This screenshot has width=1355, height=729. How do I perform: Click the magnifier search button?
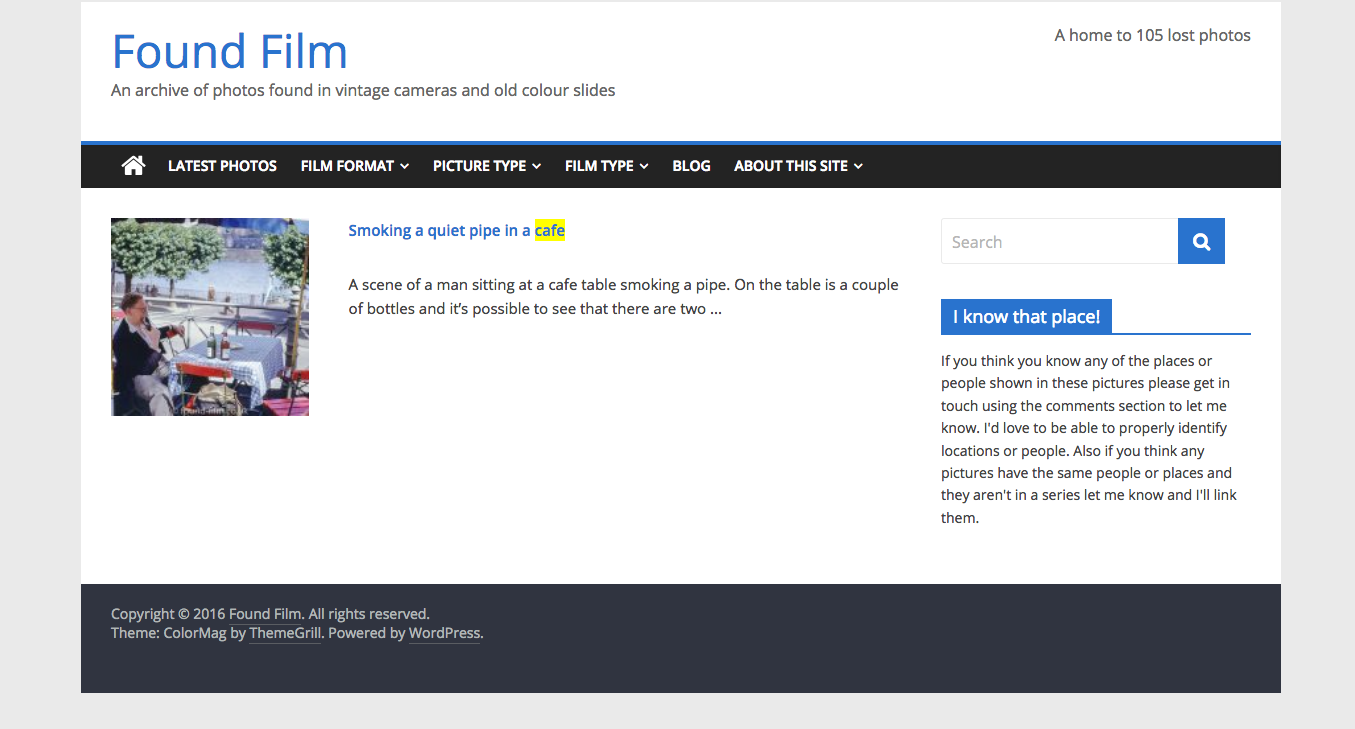(1201, 241)
